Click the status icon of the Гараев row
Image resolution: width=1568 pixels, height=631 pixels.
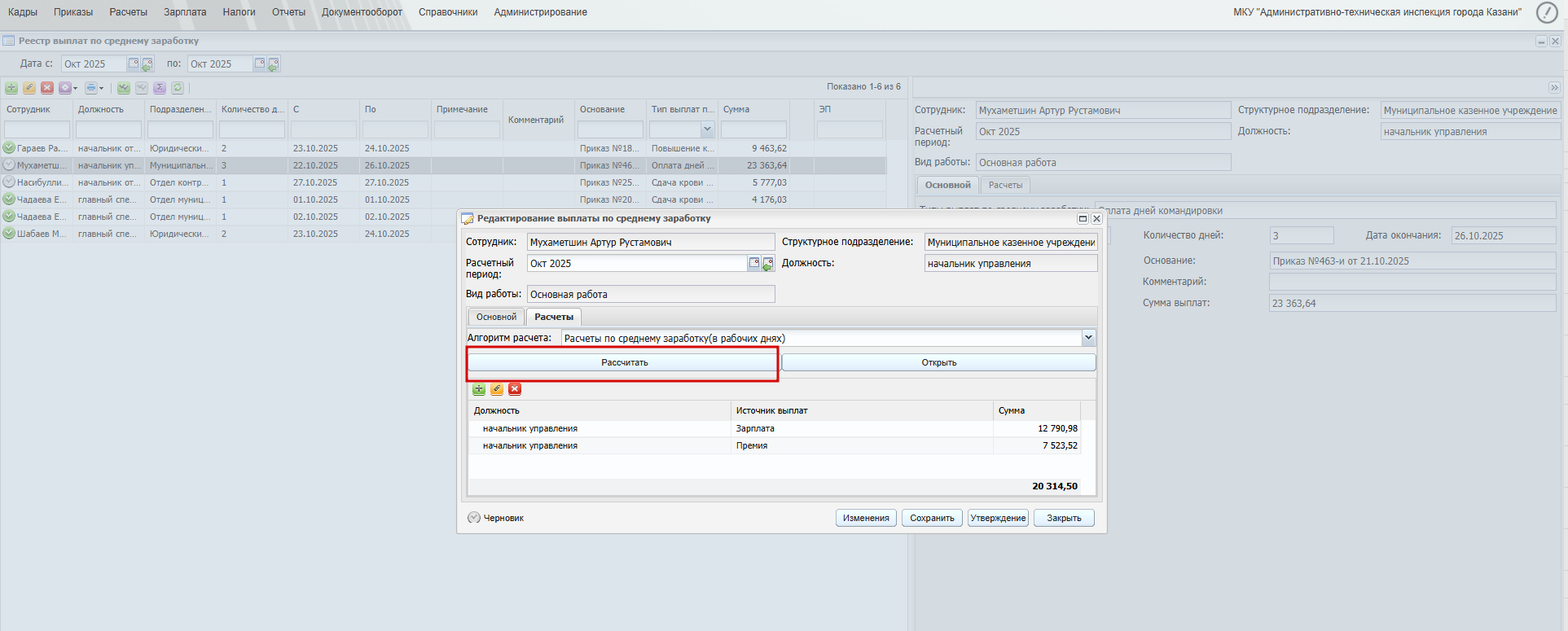[x=9, y=148]
